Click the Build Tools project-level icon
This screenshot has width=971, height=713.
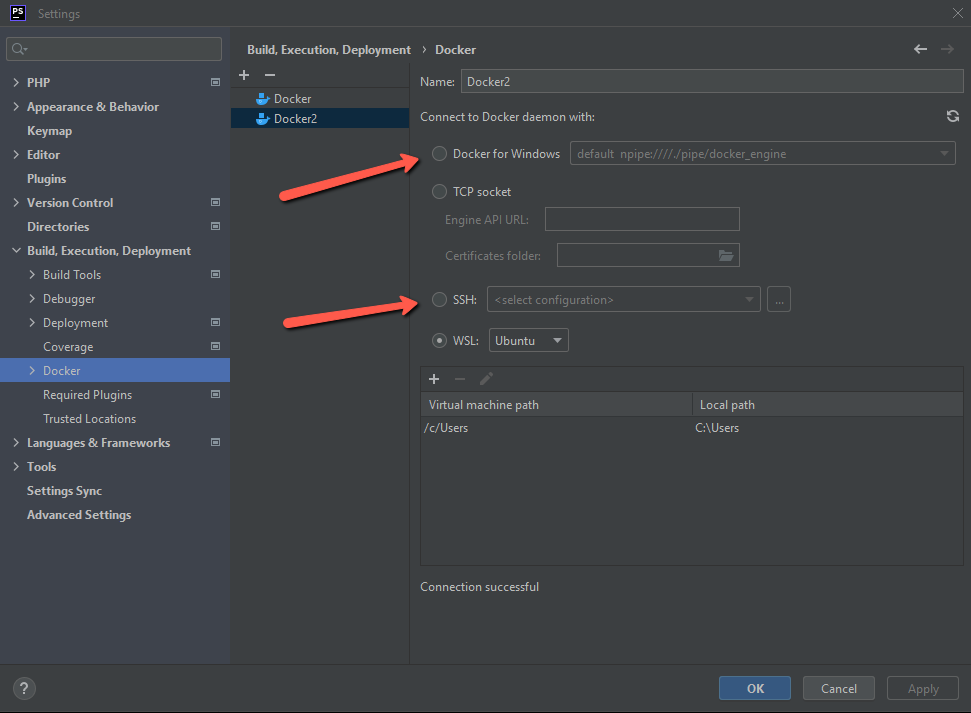[216, 274]
